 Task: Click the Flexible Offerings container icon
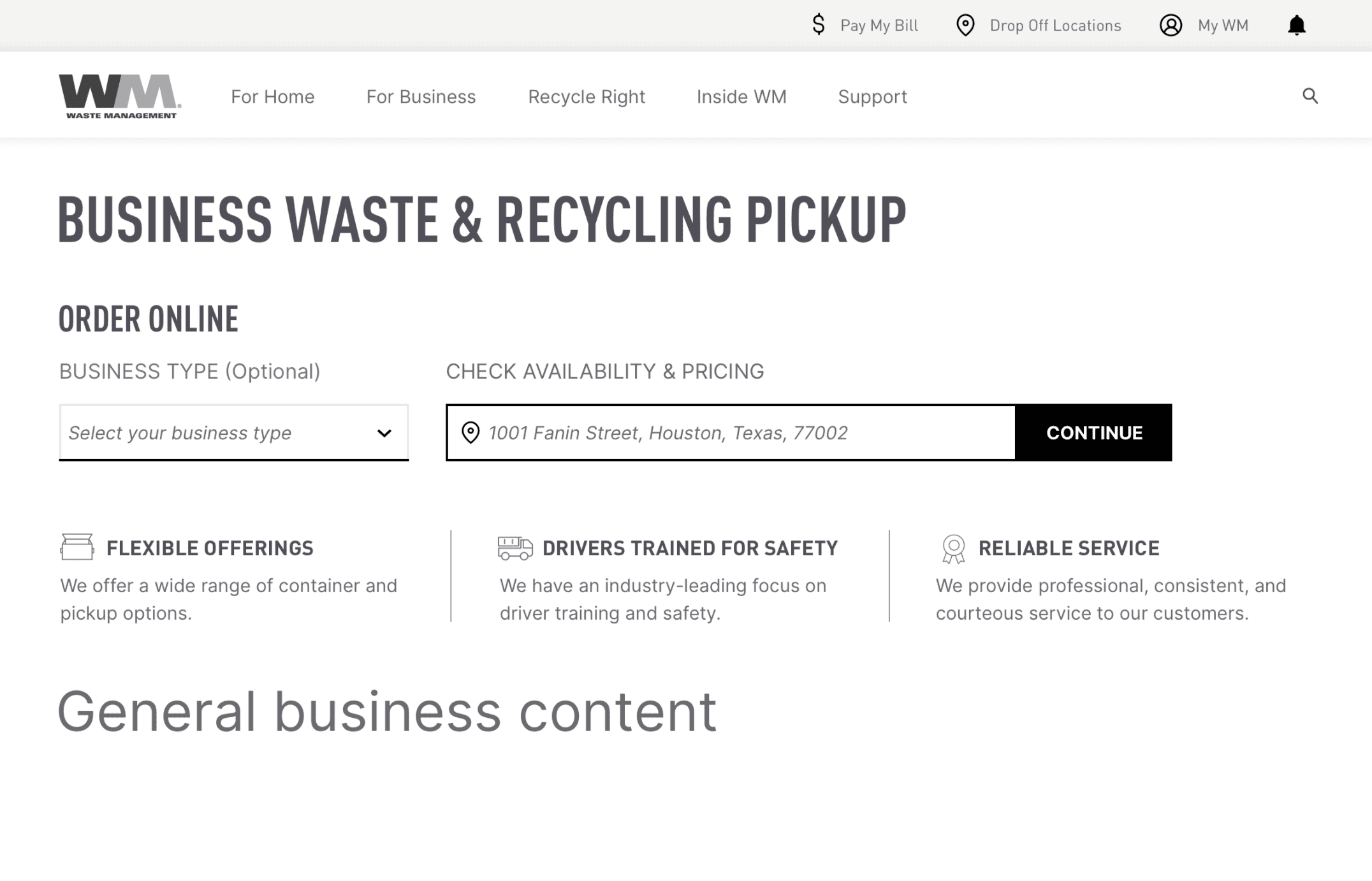coord(77,547)
